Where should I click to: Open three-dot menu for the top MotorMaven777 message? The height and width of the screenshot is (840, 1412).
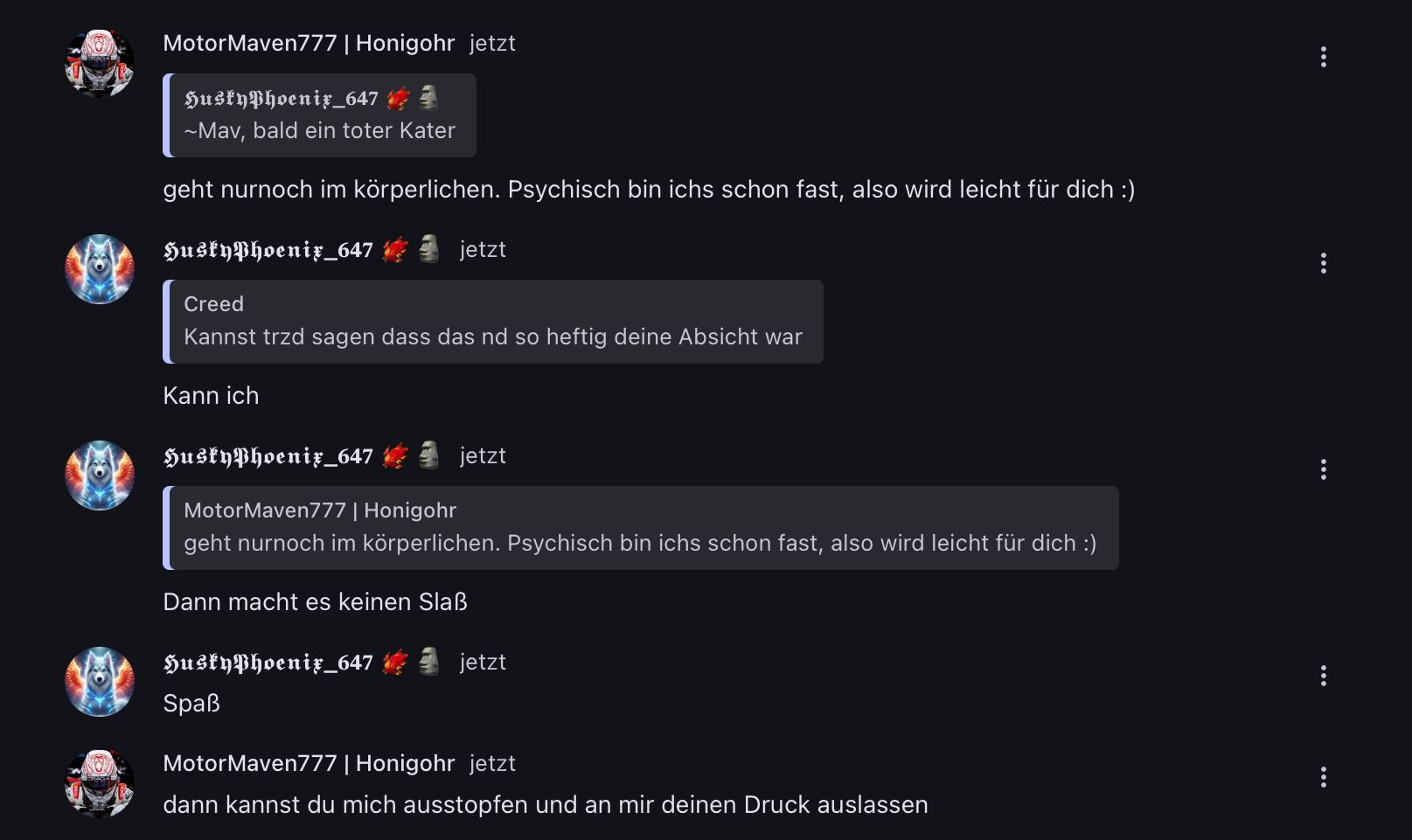coord(1323,57)
